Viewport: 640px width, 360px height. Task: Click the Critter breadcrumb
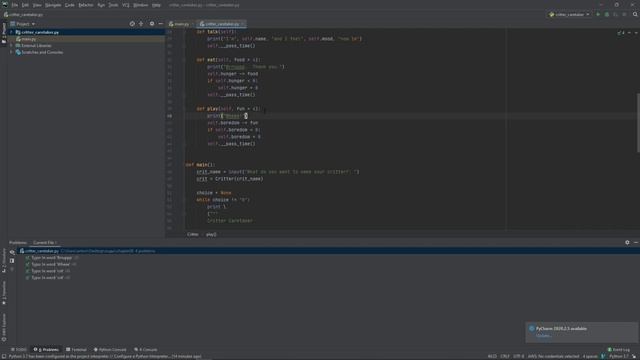click(193, 234)
